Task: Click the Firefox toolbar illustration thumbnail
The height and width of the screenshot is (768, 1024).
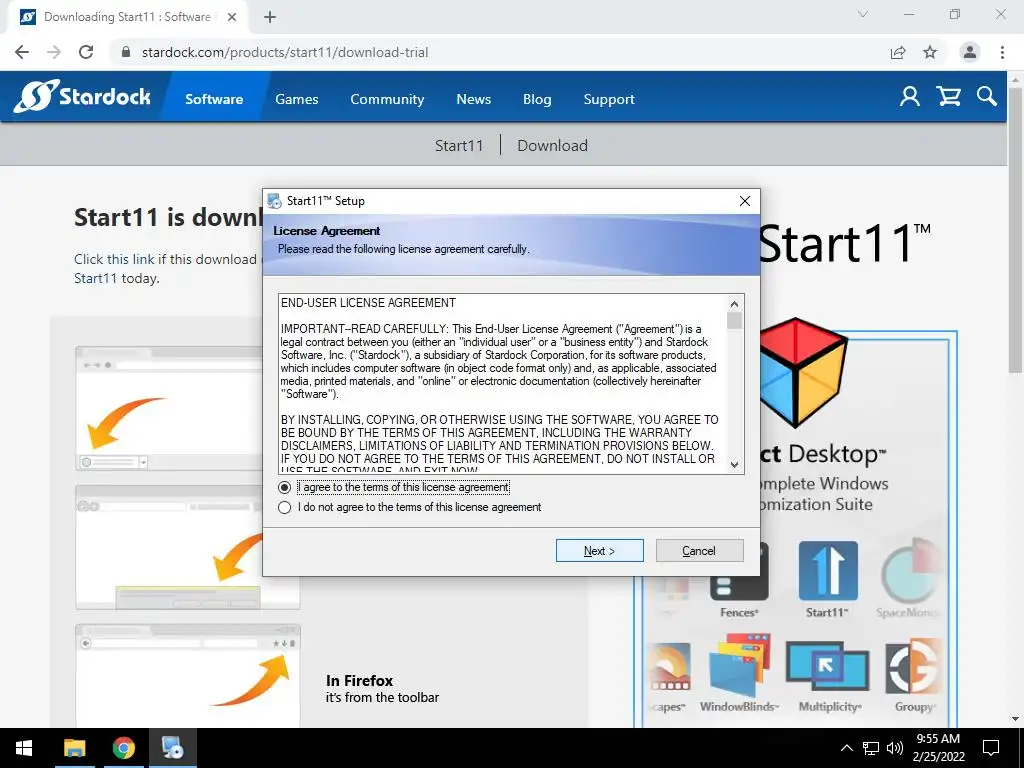Action: [x=188, y=676]
